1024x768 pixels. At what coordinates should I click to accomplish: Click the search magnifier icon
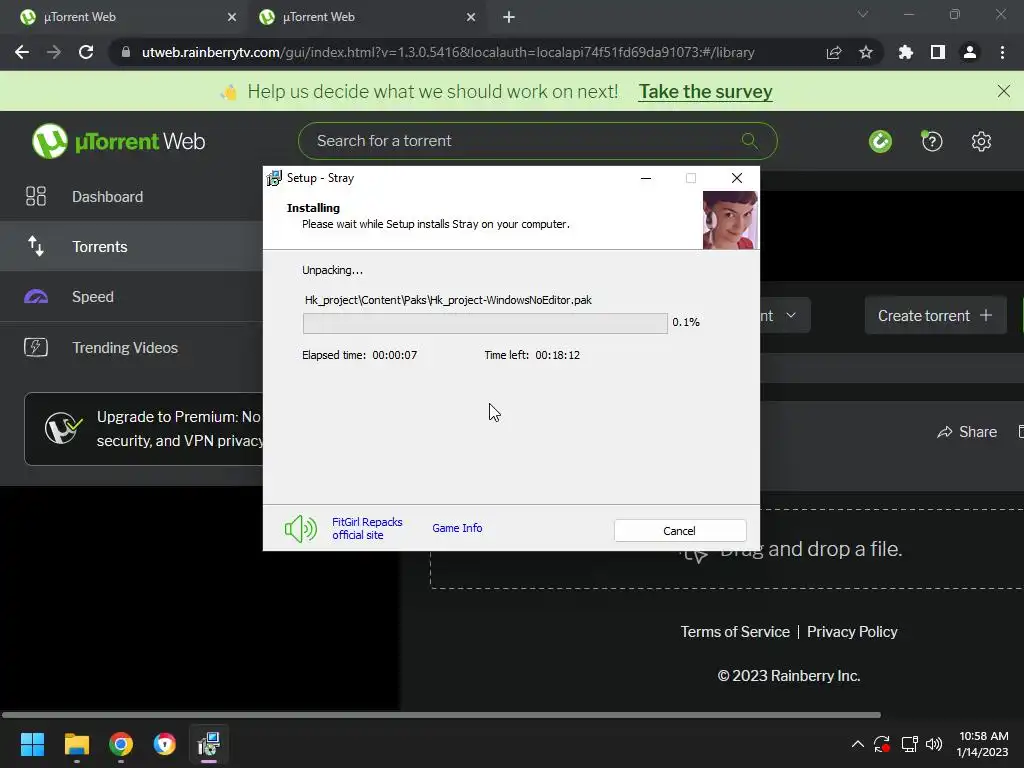(x=750, y=140)
